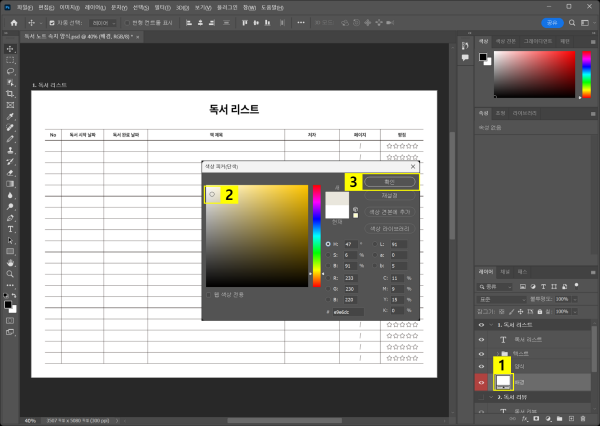The height and width of the screenshot is (426, 600).
Task: Select the Lasso tool
Action: pyautogui.click(x=10, y=71)
